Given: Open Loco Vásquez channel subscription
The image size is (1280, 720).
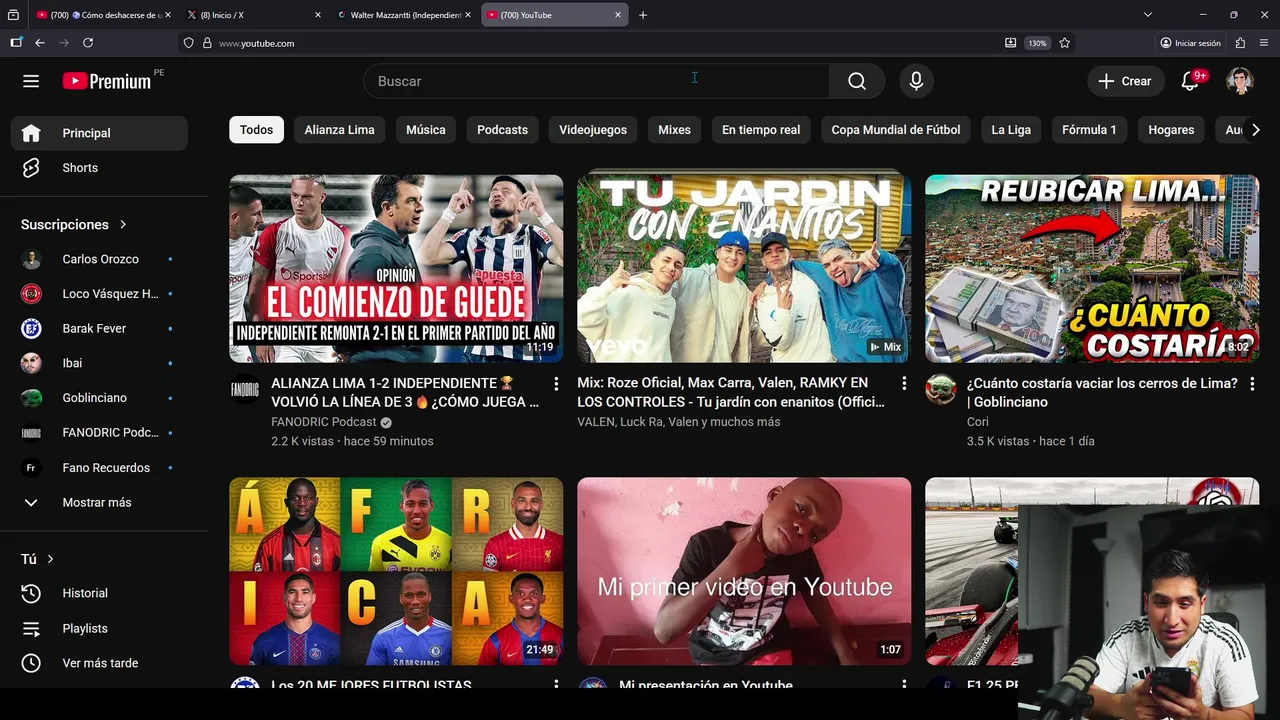Looking at the screenshot, I should click(x=99, y=294).
